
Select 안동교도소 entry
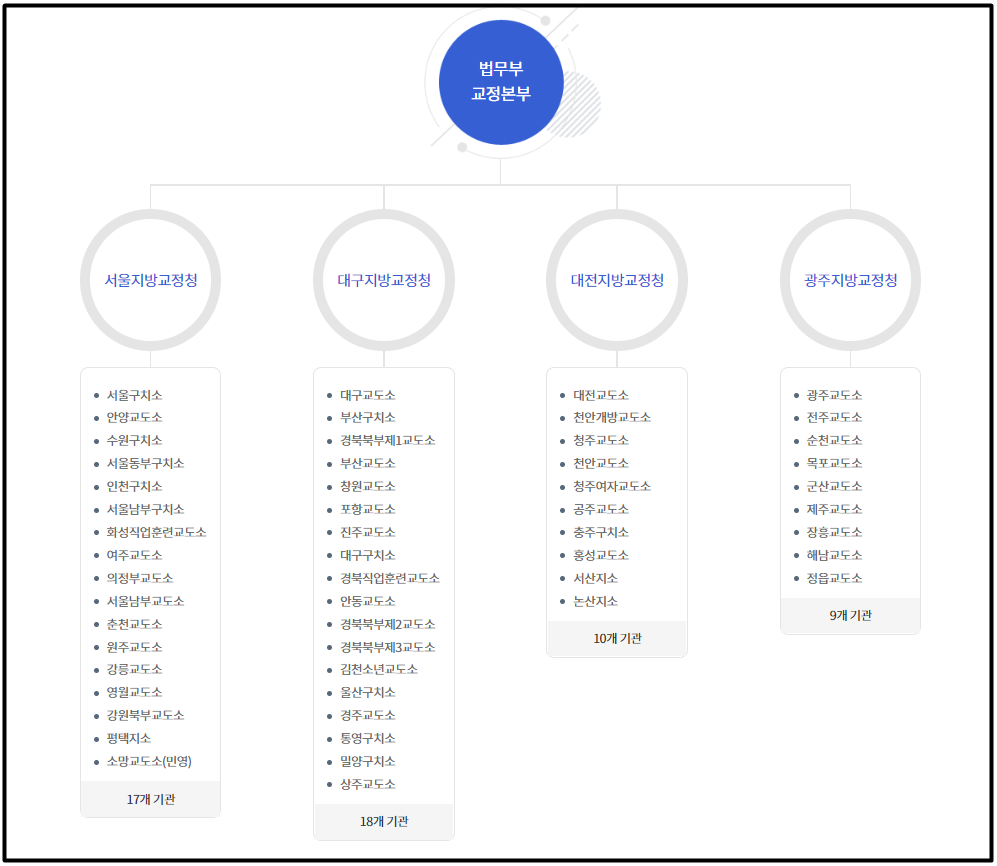coord(368,601)
